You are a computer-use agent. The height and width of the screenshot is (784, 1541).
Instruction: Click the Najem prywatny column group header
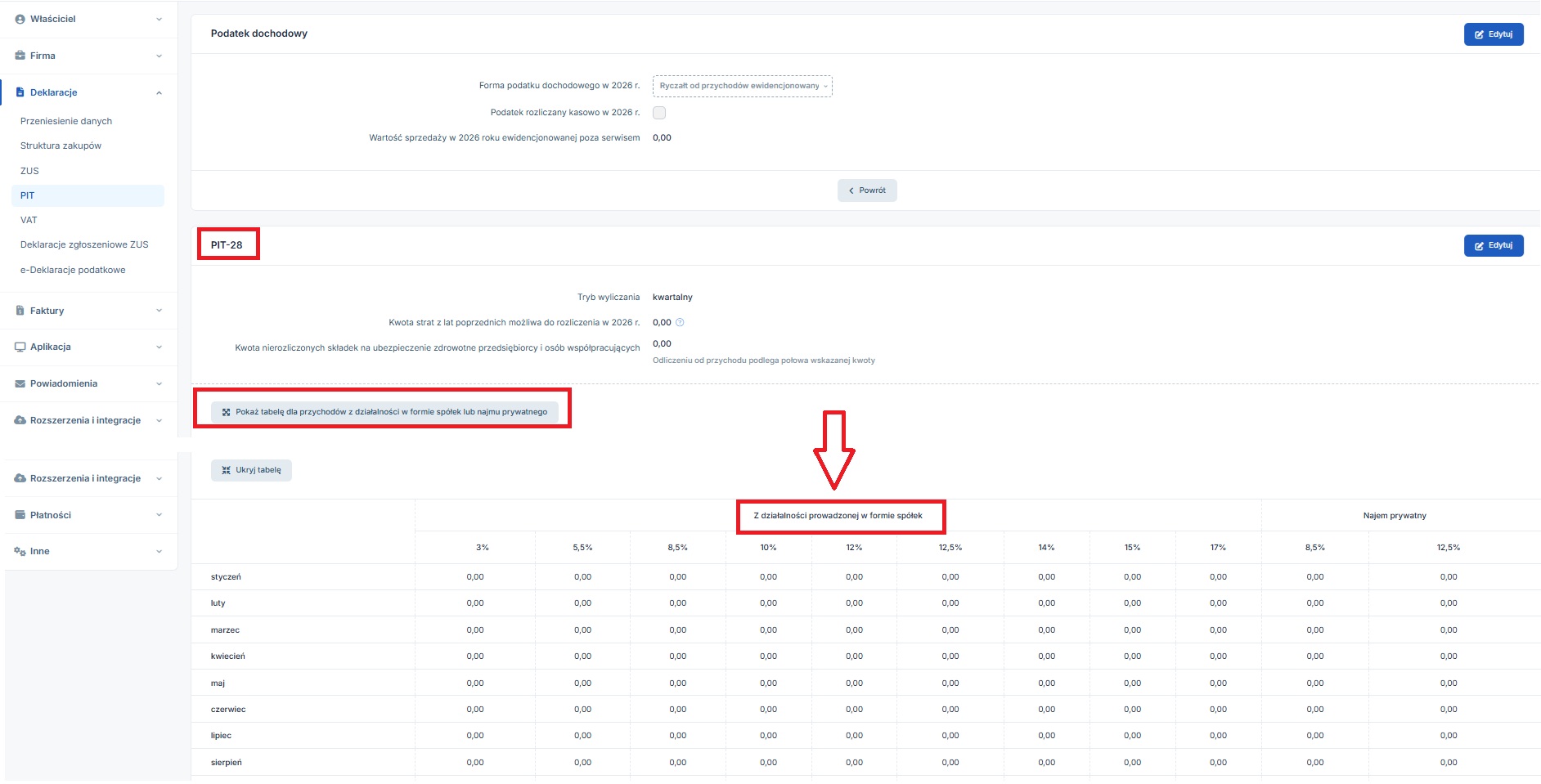(1395, 515)
